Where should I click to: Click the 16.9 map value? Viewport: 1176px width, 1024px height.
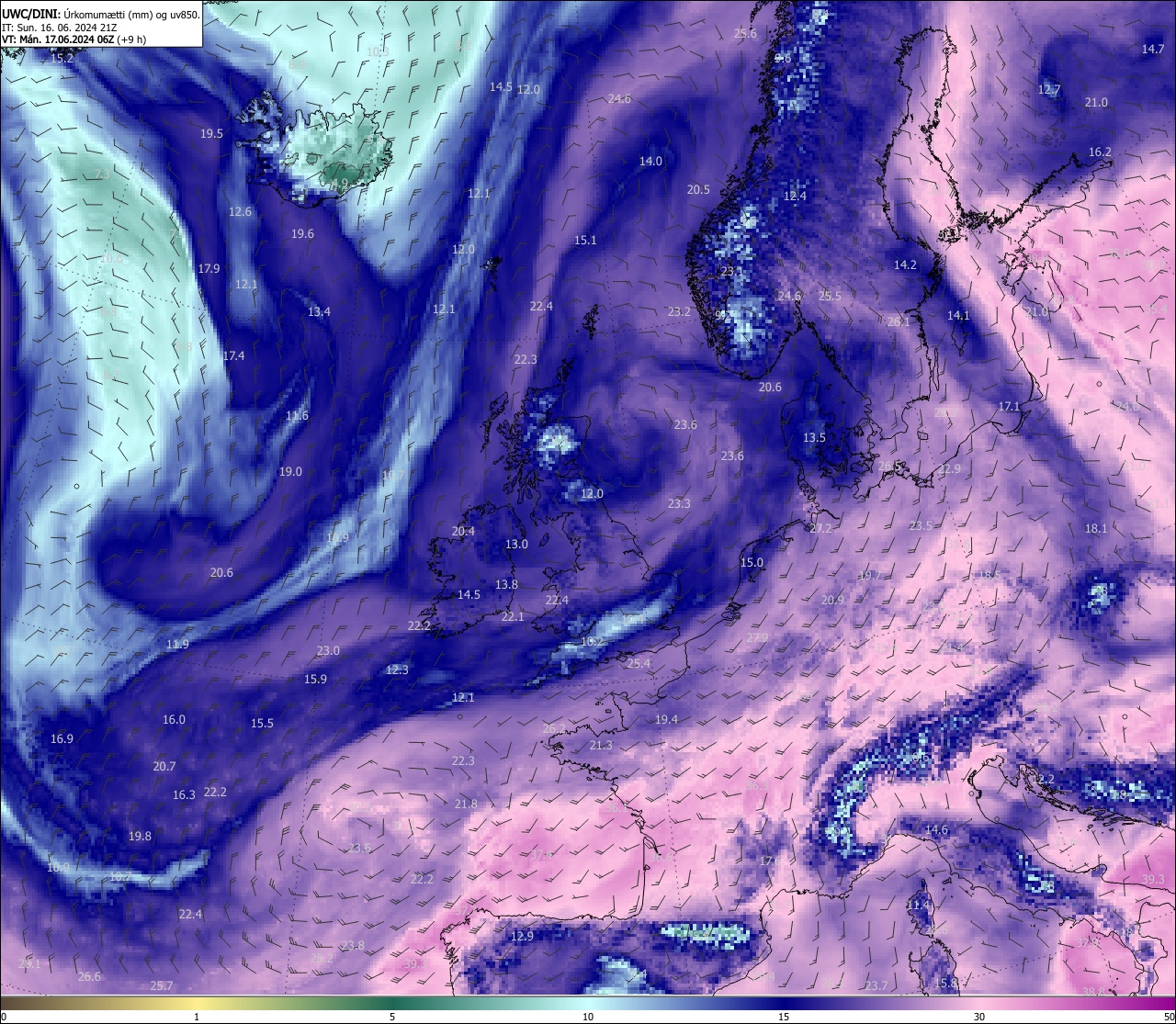[62, 738]
